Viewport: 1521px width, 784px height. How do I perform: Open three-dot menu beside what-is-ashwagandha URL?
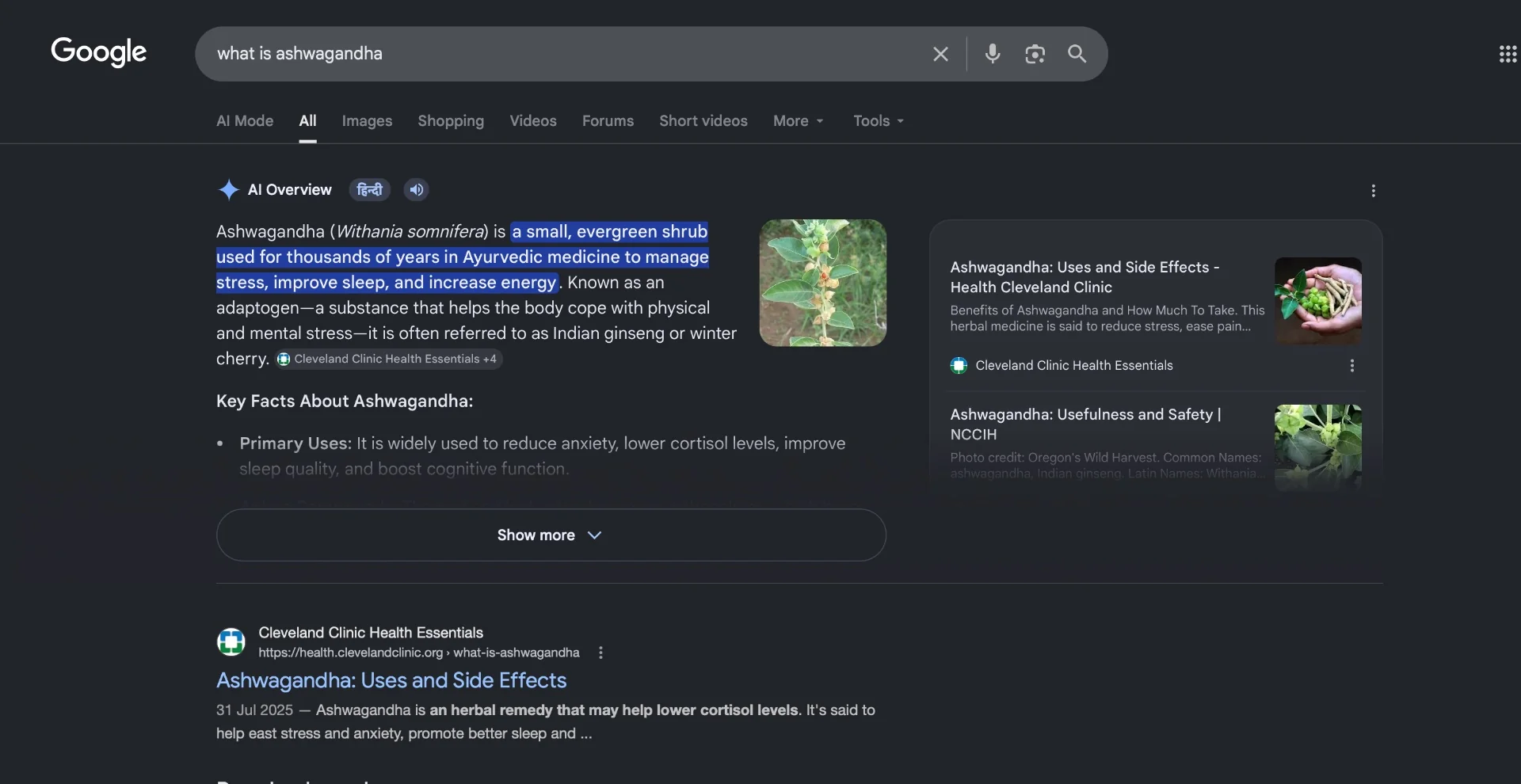click(x=600, y=653)
